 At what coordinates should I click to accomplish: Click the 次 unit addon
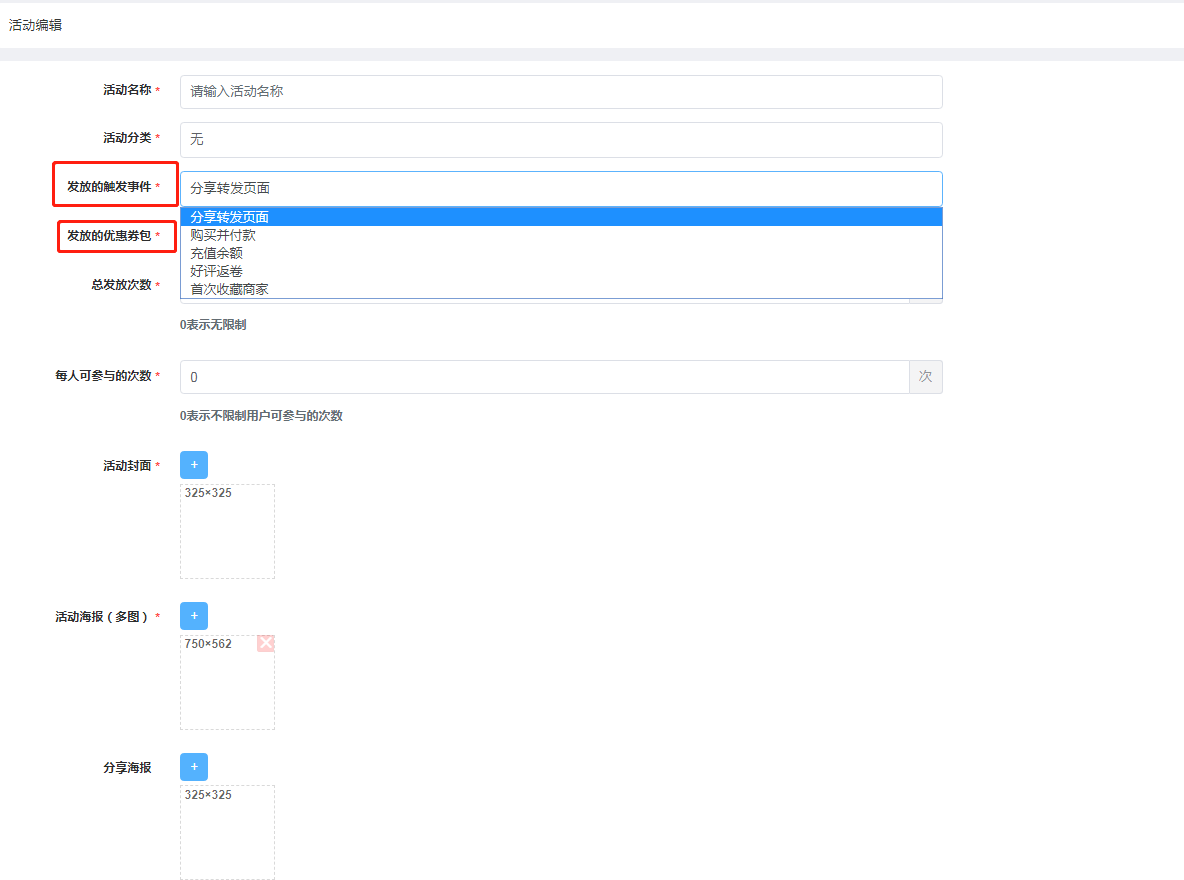coord(926,377)
